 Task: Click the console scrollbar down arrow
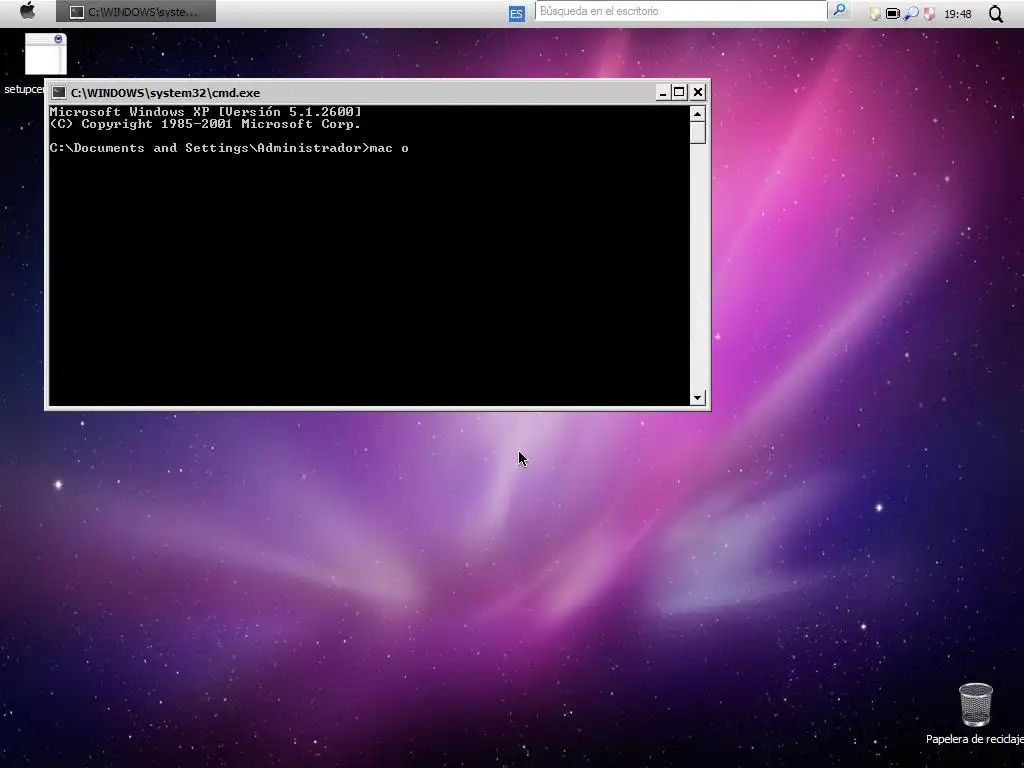697,398
